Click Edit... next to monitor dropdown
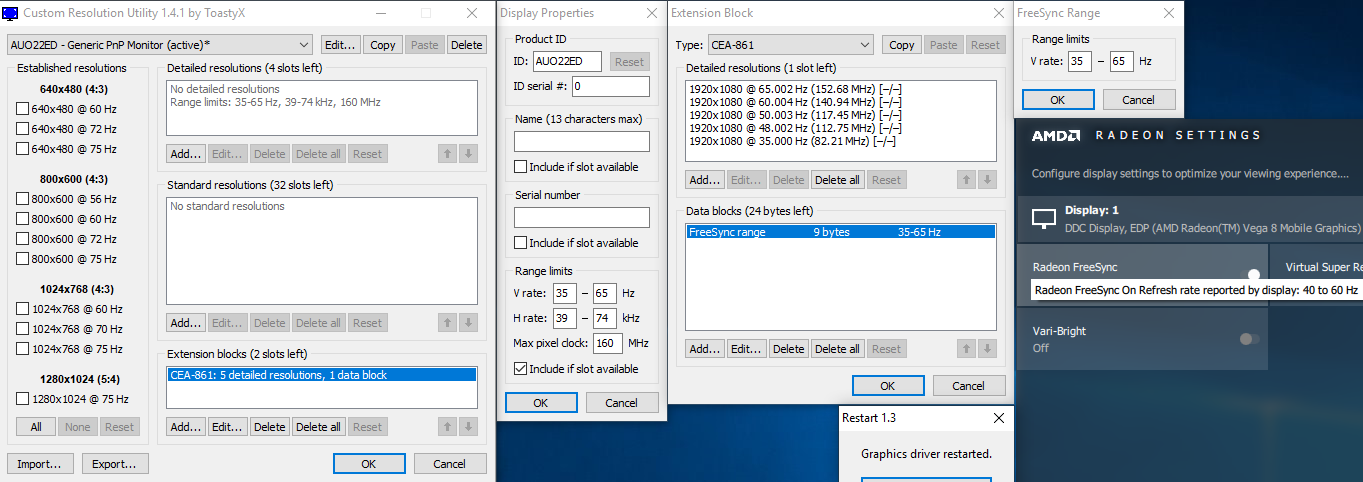 pos(341,45)
